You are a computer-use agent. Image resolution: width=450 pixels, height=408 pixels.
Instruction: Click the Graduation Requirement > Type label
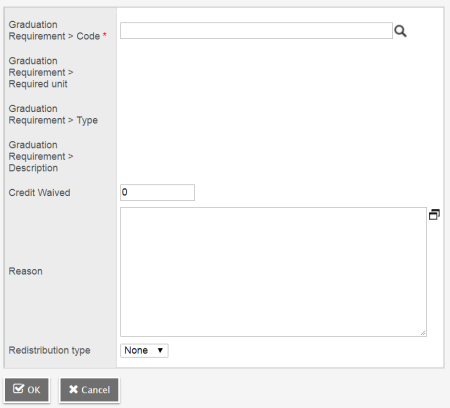coord(53,114)
